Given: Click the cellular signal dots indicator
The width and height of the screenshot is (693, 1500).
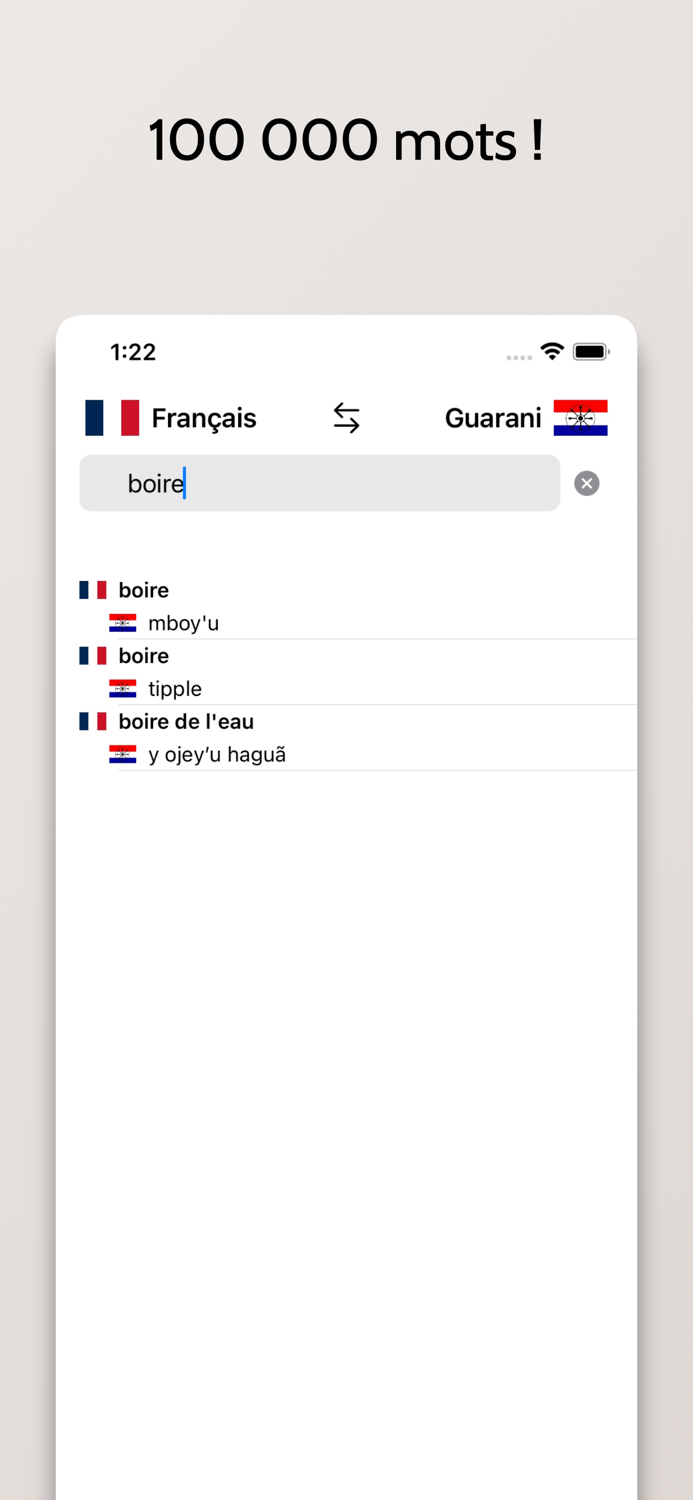Looking at the screenshot, I should point(518,356).
